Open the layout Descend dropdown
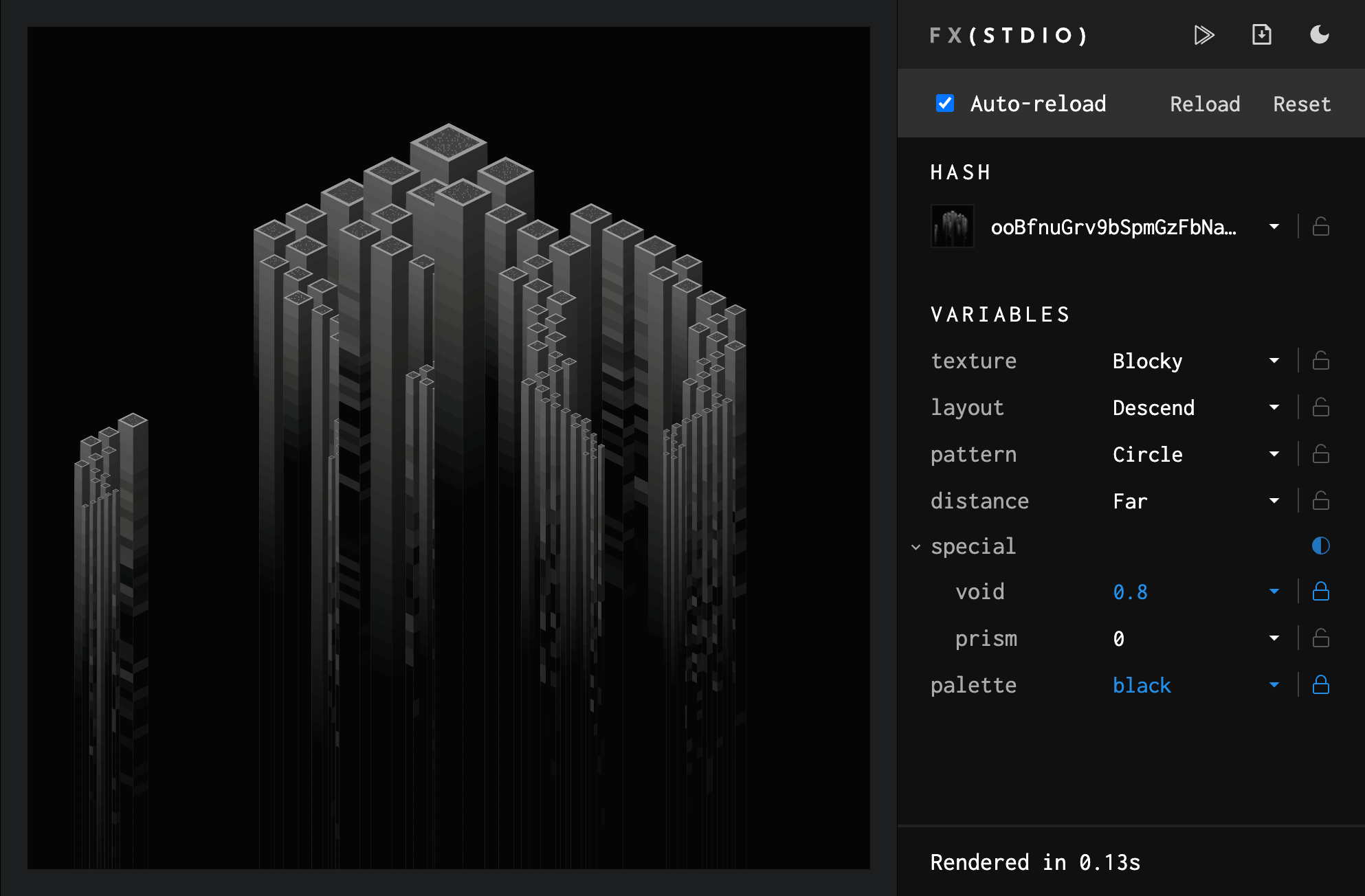 pyautogui.click(x=1275, y=407)
